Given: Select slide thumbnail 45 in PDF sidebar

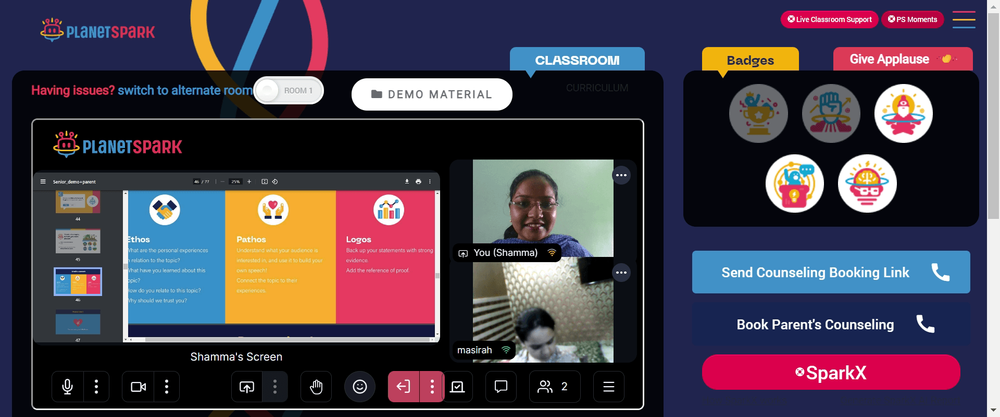Looking at the screenshot, I should pyautogui.click(x=77, y=242).
